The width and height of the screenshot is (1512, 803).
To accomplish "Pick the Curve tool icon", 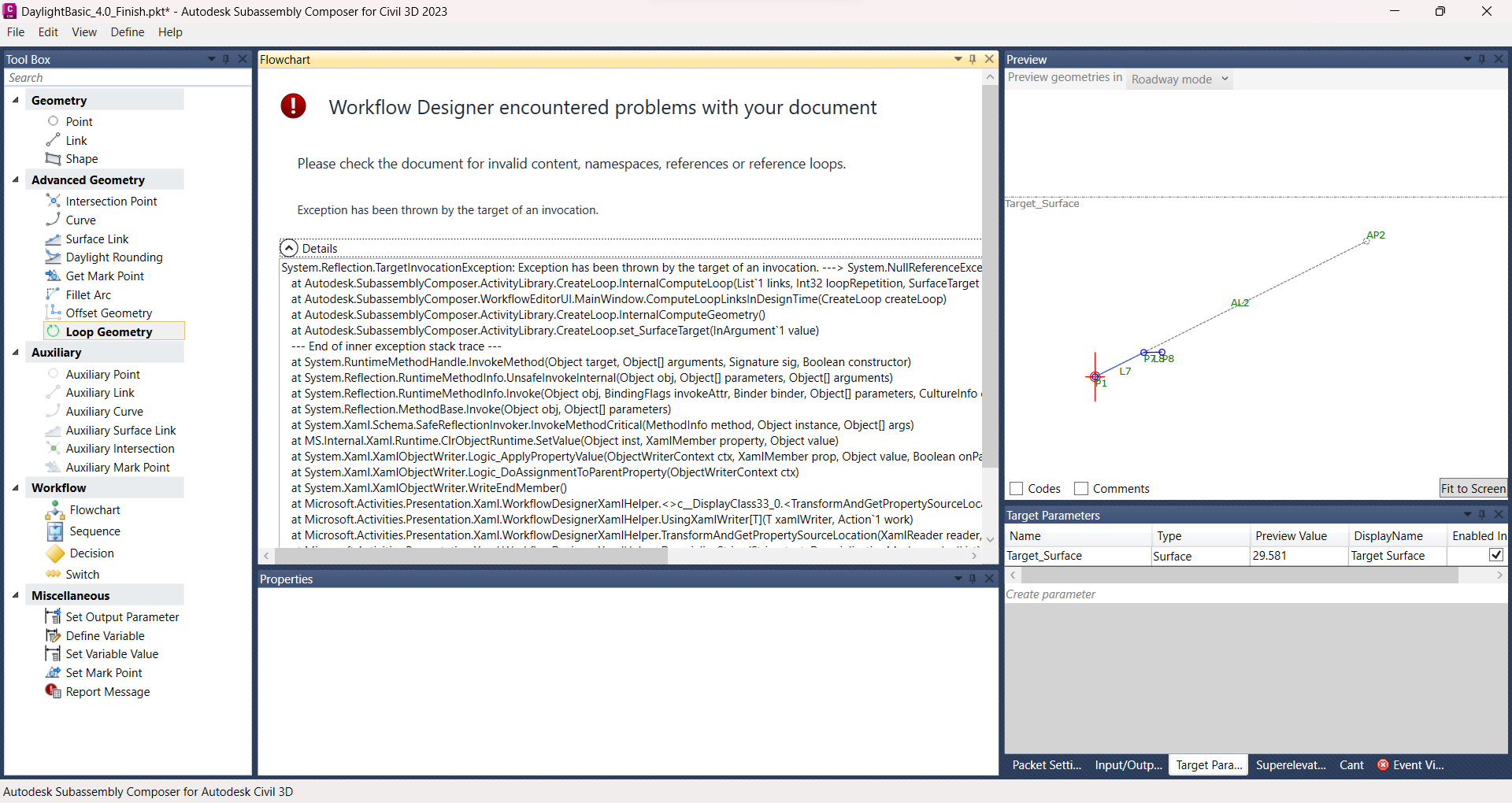I will (x=53, y=220).
